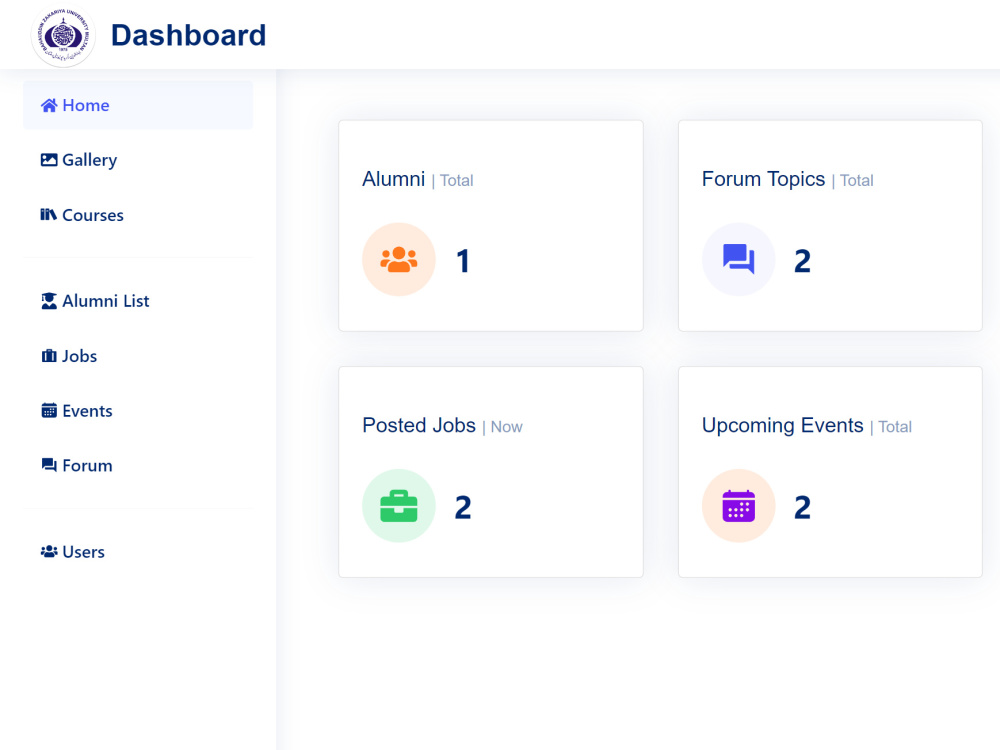Click the Dashboard heading
1000x750 pixels.
pyautogui.click(x=188, y=35)
